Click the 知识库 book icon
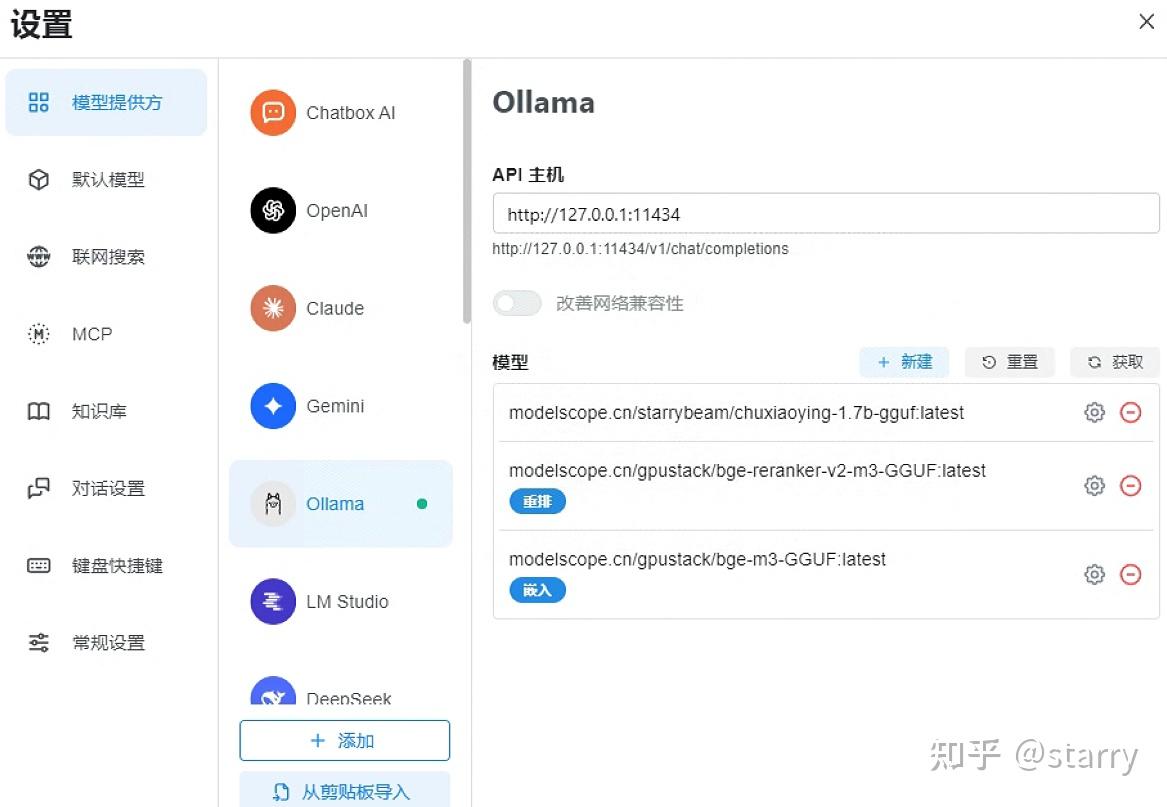Viewport: 1167px width, 807px height. (x=38, y=411)
